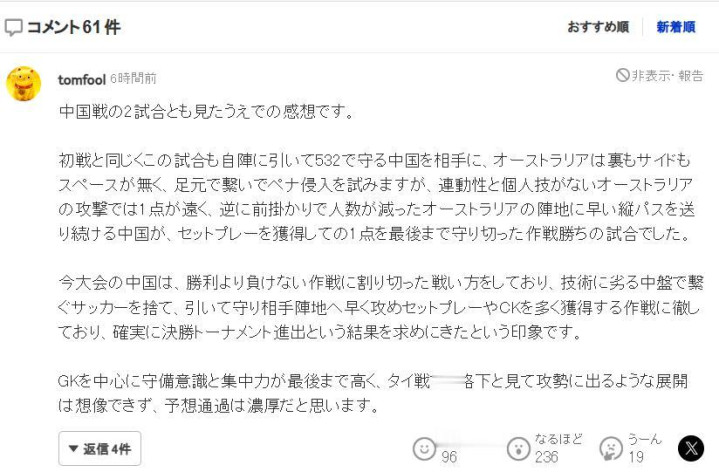Click the tomfool cat avatar image
The height and width of the screenshot is (472, 719).
pyautogui.click(x=24, y=84)
